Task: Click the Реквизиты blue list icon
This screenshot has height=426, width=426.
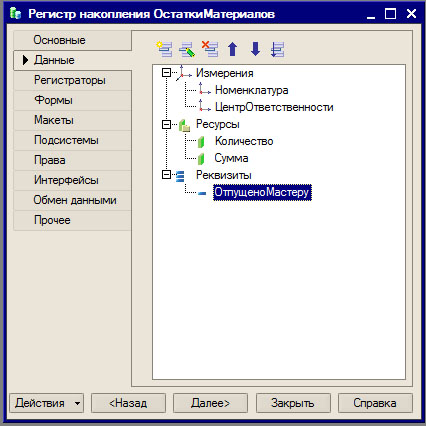Action: (180, 176)
